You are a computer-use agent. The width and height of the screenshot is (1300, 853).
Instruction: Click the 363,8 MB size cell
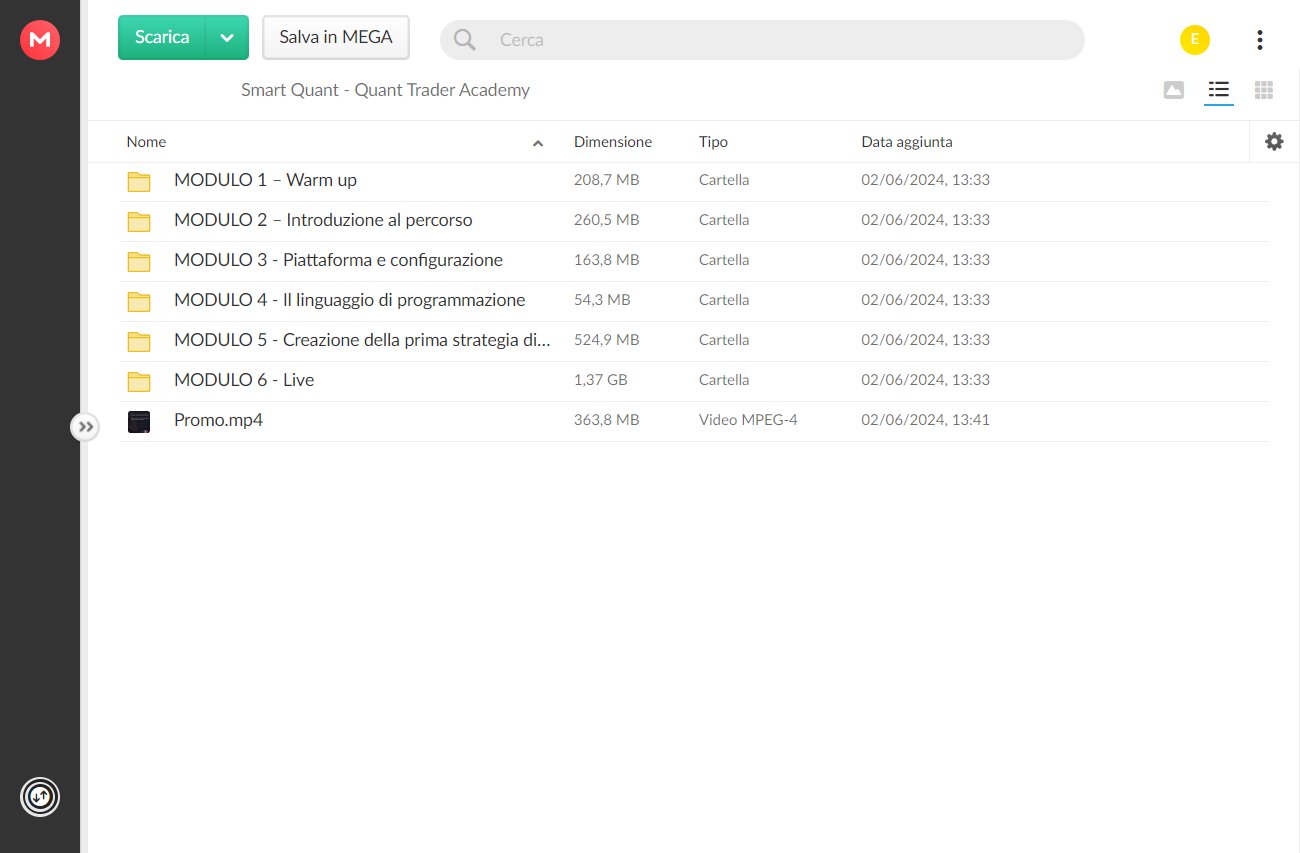pos(606,420)
